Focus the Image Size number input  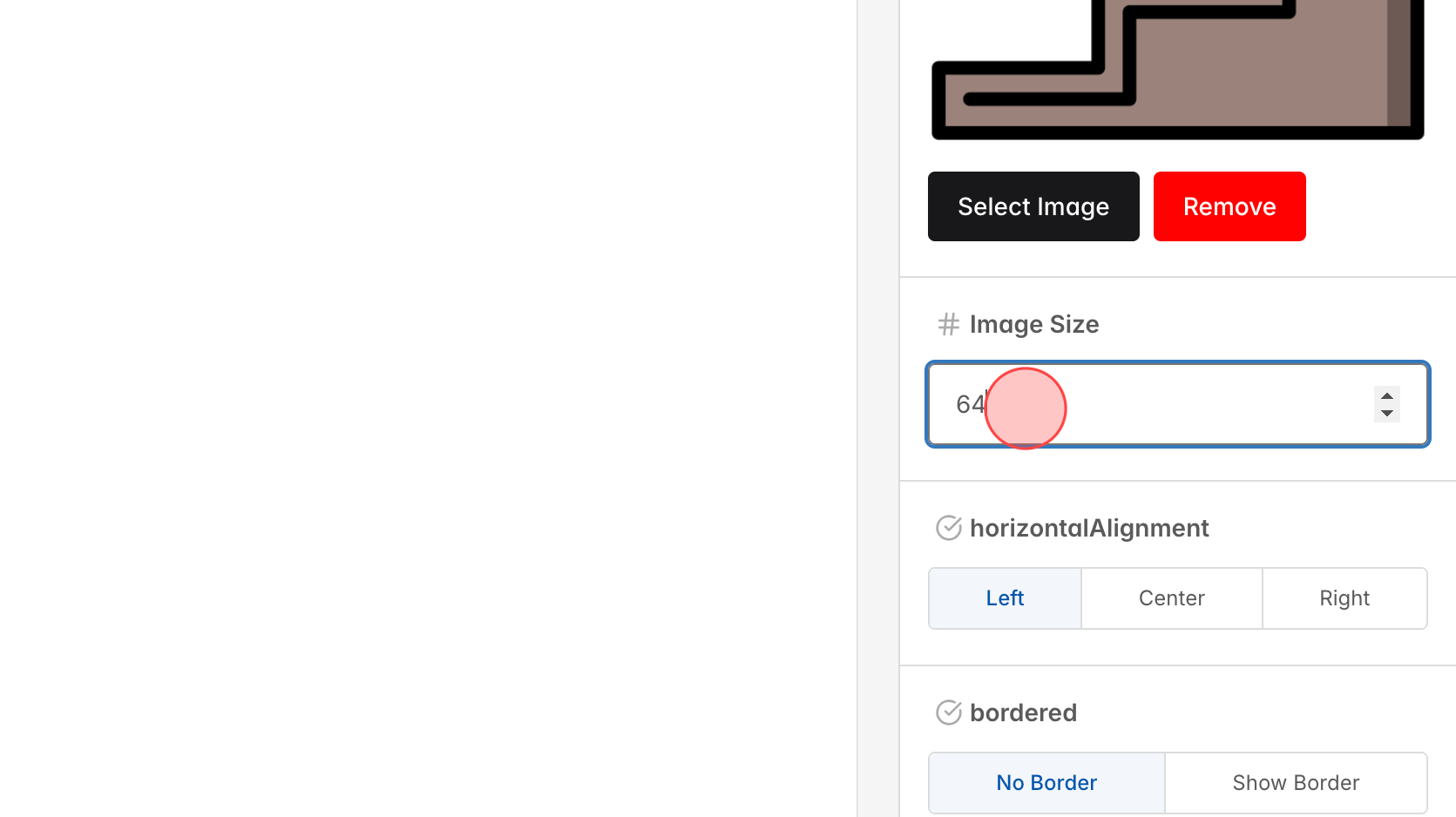click(x=1176, y=404)
